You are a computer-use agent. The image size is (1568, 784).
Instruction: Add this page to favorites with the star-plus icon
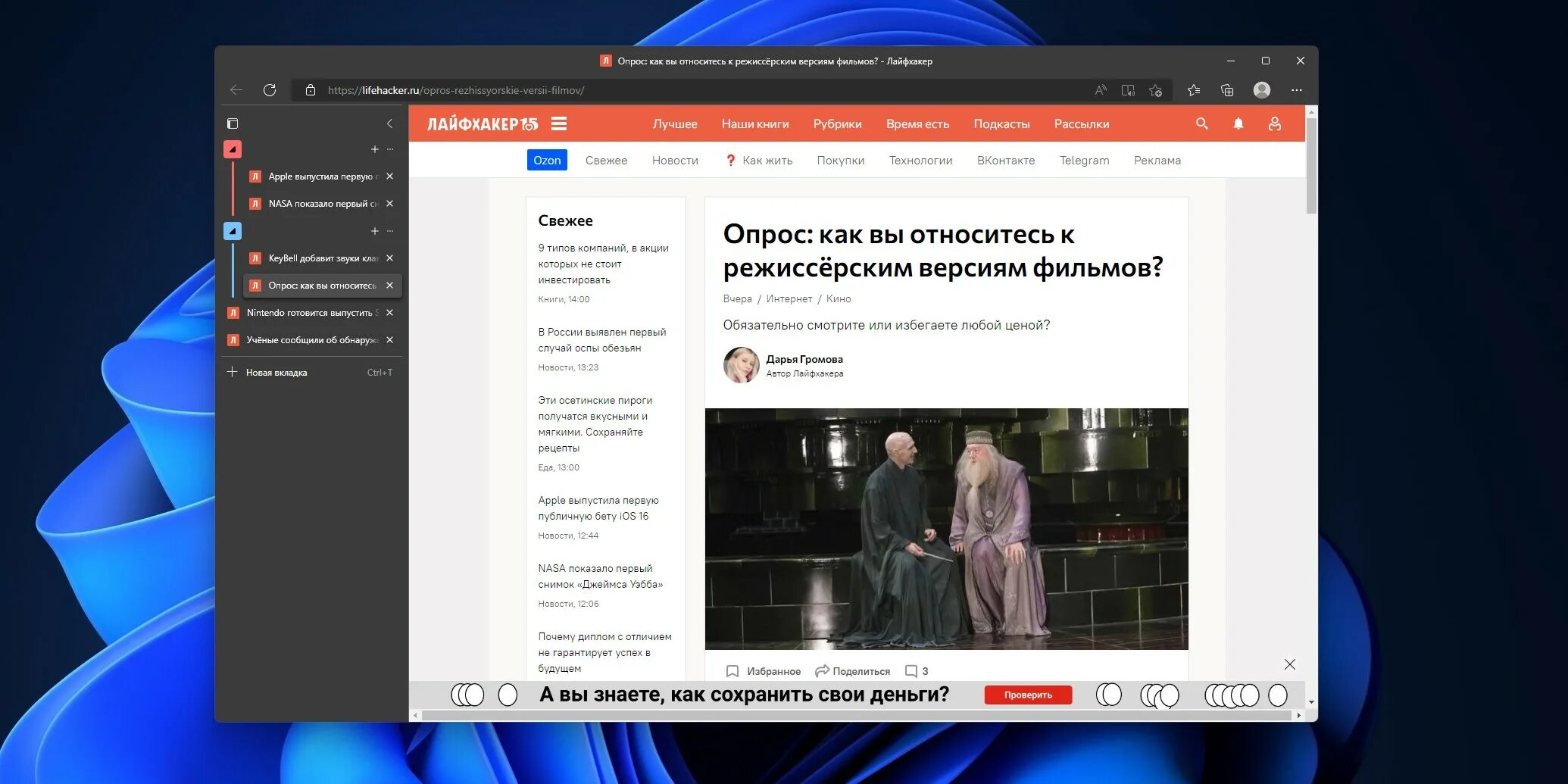1155,90
